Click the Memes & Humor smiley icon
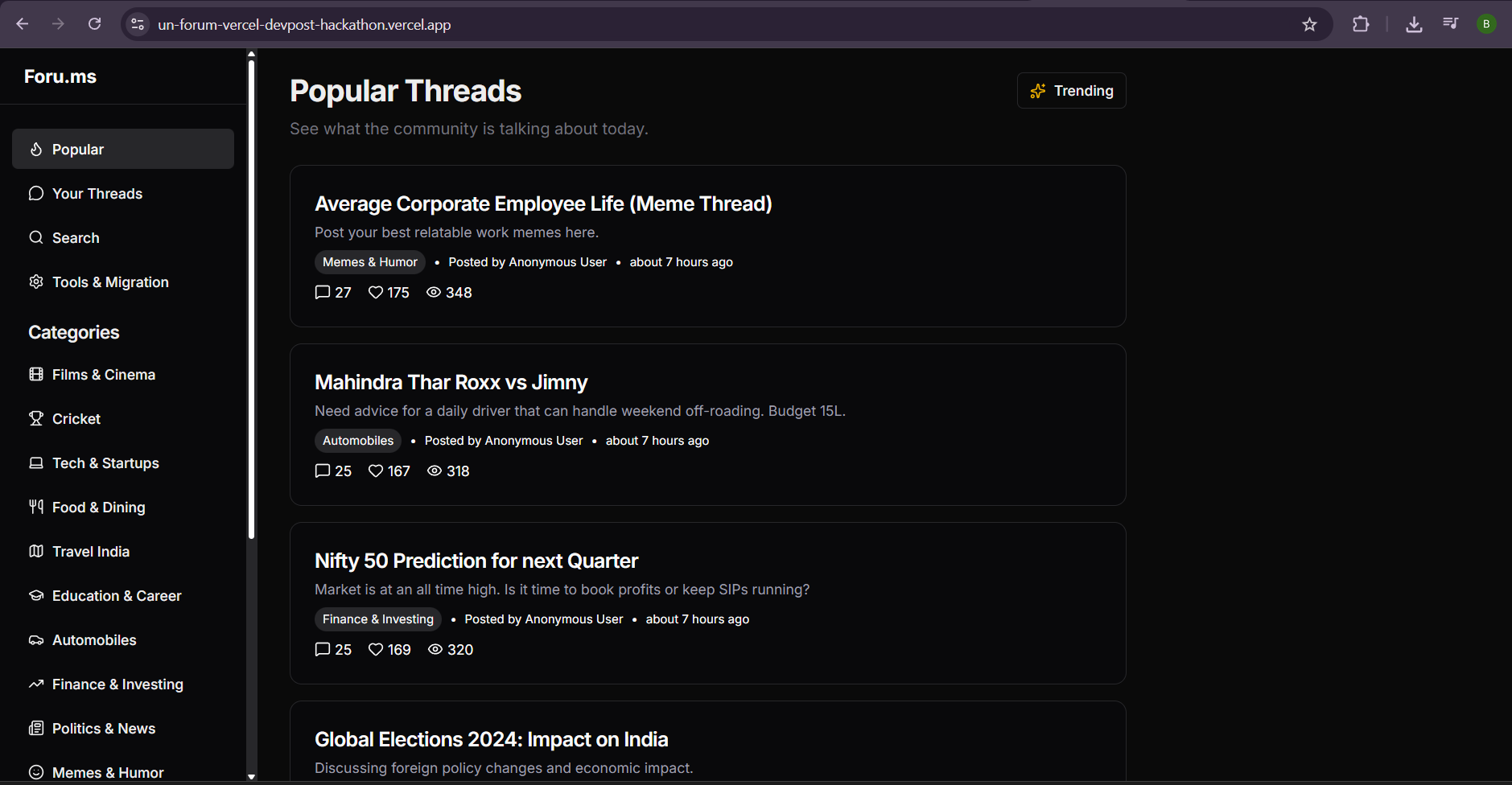Viewport: 1512px width, 785px height. [x=36, y=772]
